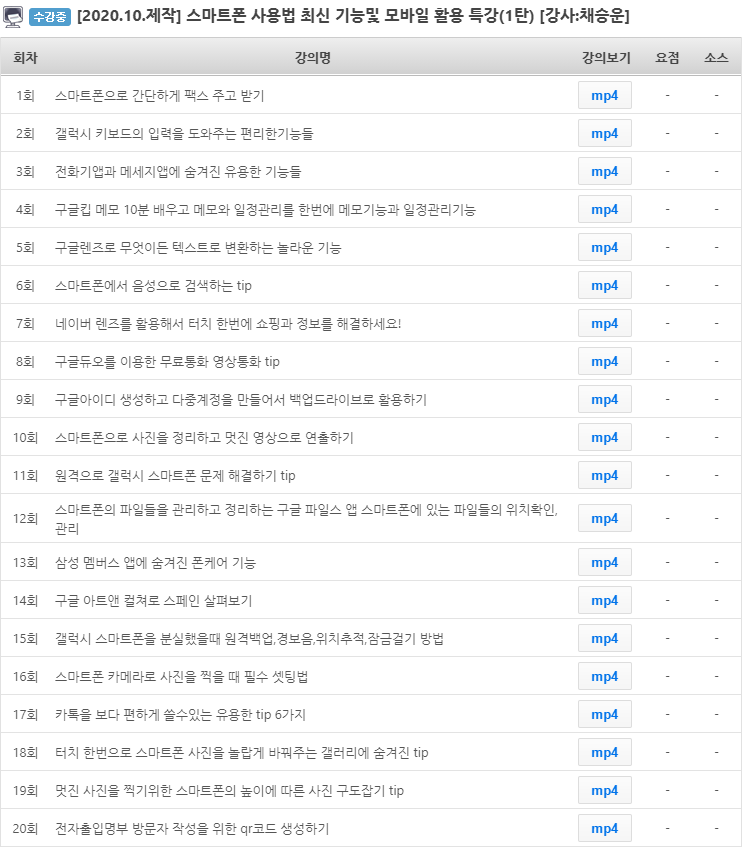Screen dimensions: 743x848
Task: Click the 소스 column header
Action: pyautogui.click(x=716, y=57)
